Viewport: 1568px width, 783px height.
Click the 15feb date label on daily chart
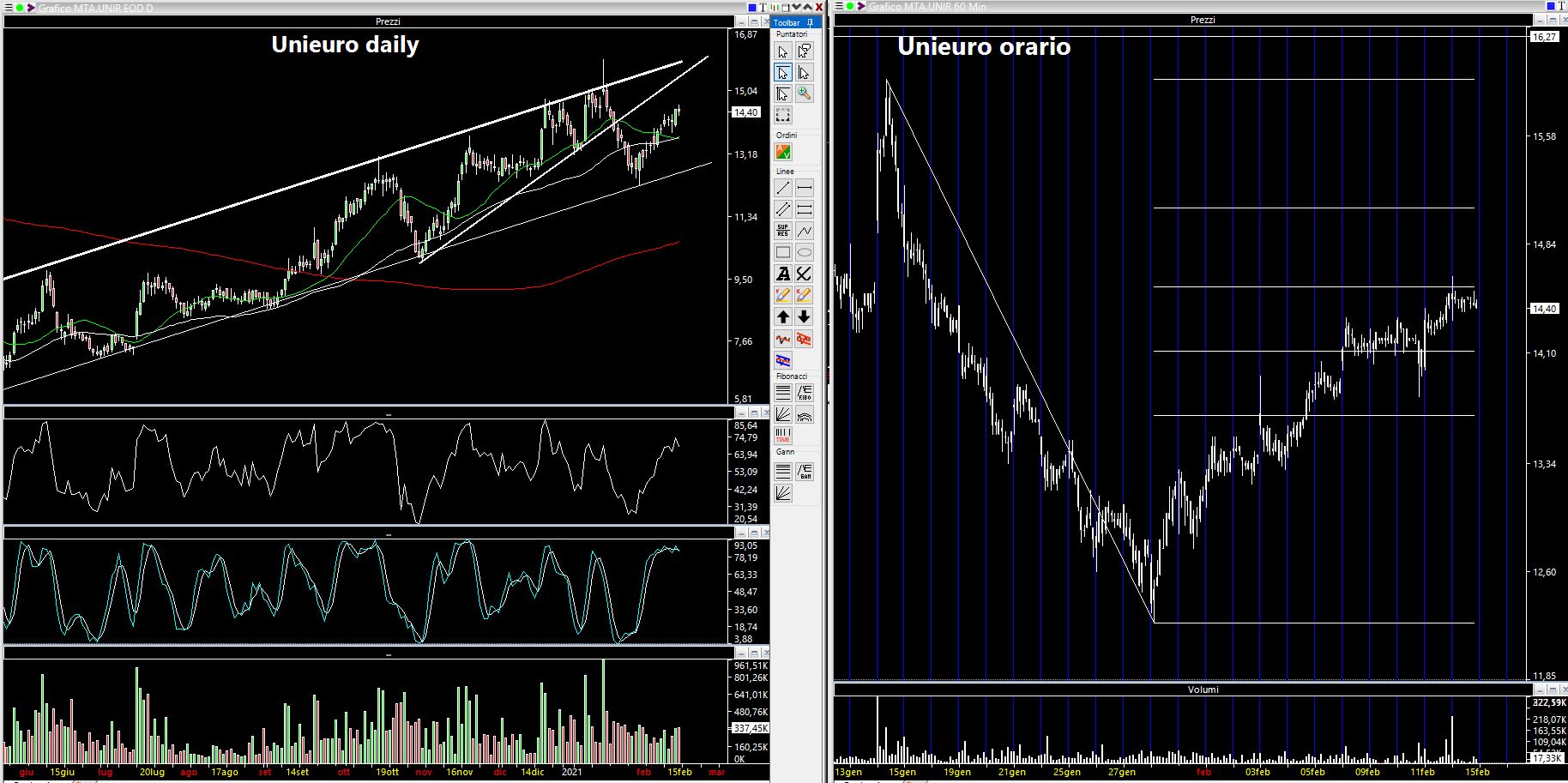pos(679,772)
